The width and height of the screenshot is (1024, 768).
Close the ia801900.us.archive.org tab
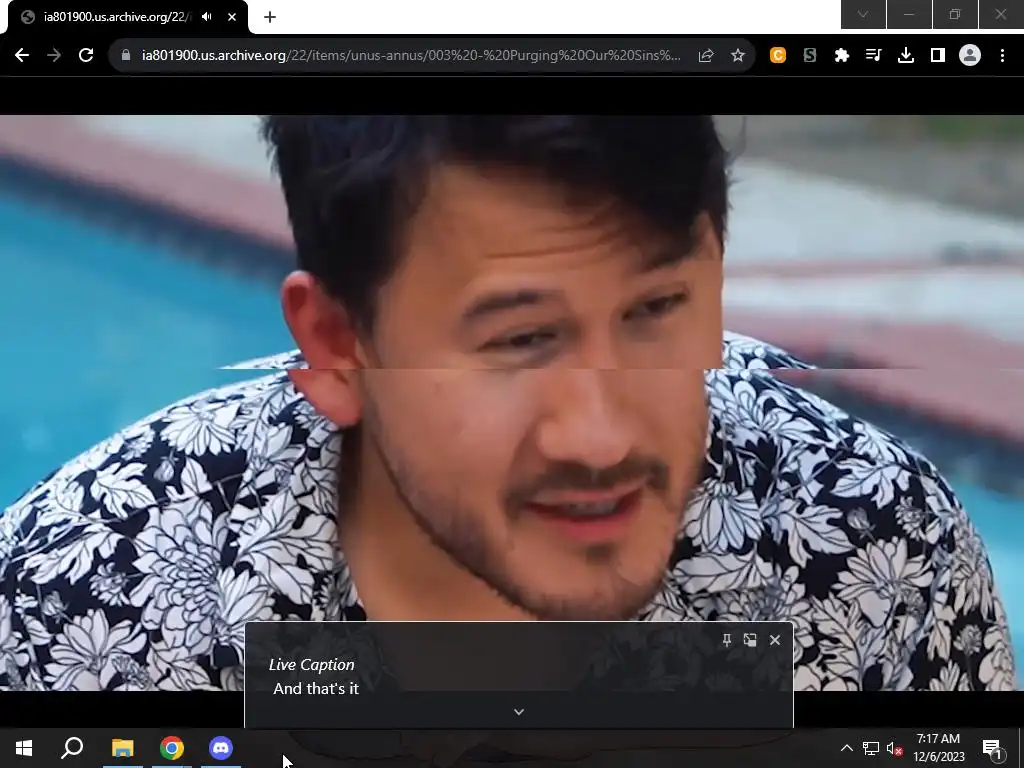232,17
